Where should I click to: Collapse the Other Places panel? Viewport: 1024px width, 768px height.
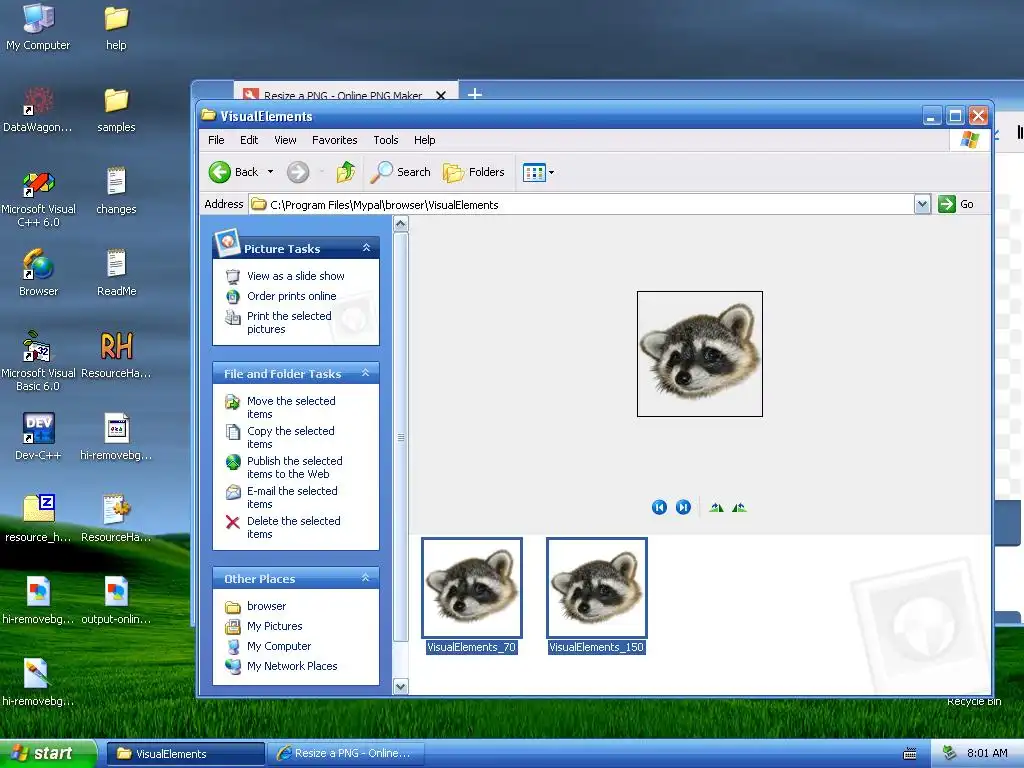(x=366, y=578)
